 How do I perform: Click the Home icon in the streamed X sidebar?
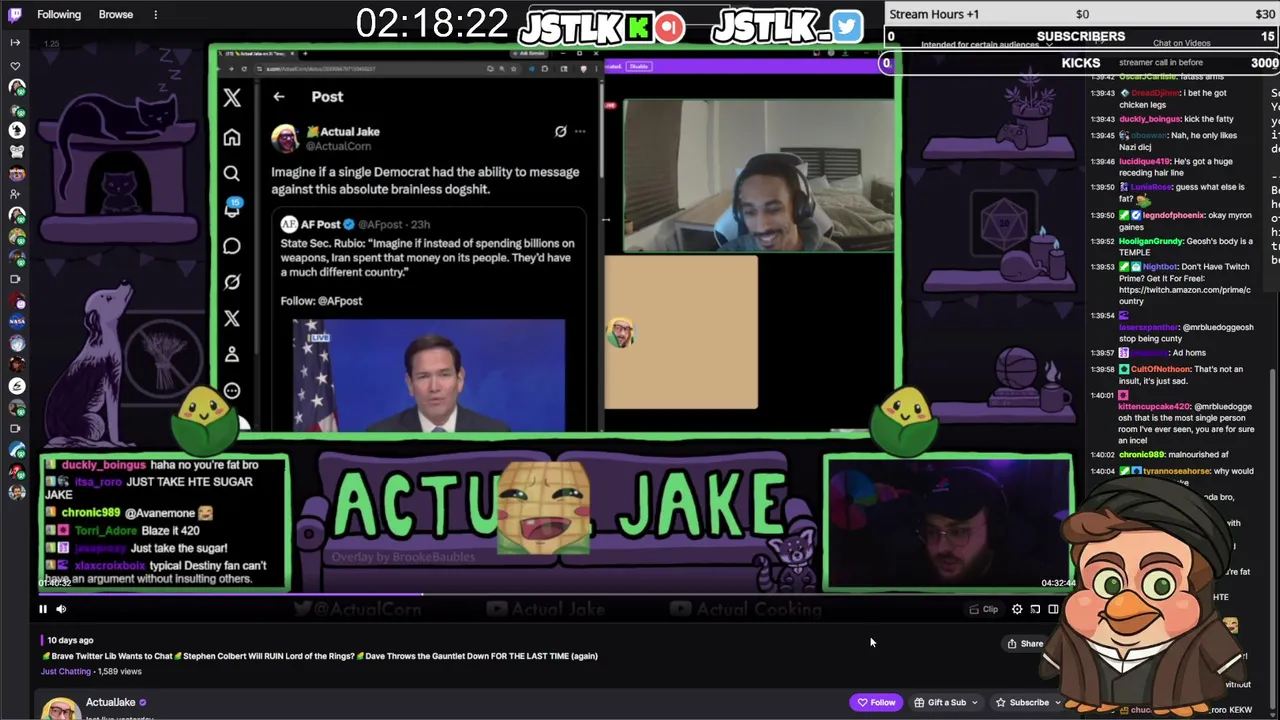click(x=232, y=137)
